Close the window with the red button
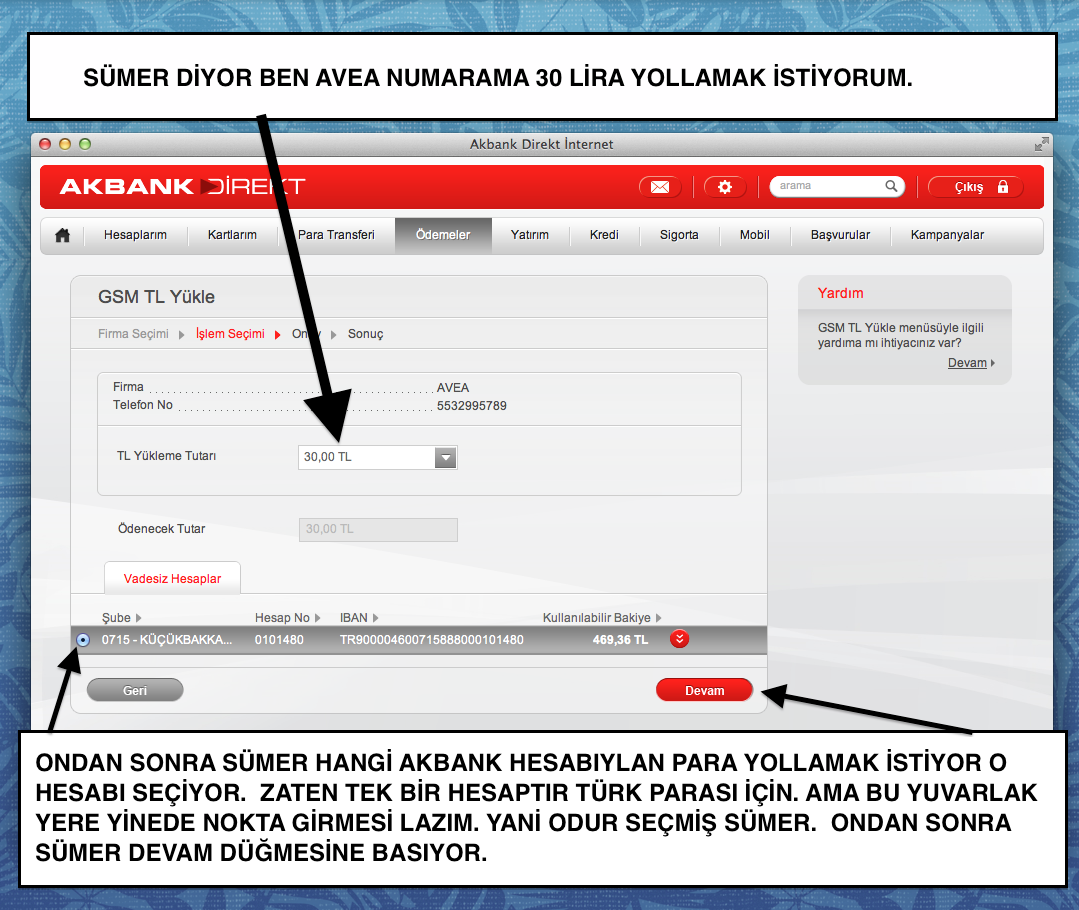 click(45, 144)
